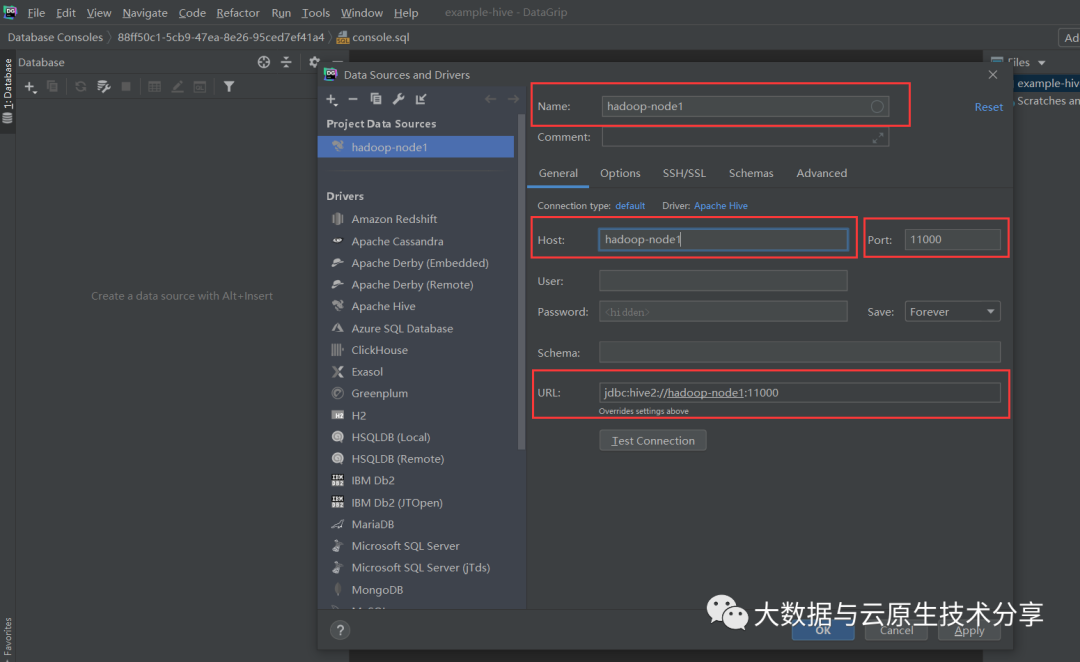
Task: Open the File menu
Action: tap(36, 12)
